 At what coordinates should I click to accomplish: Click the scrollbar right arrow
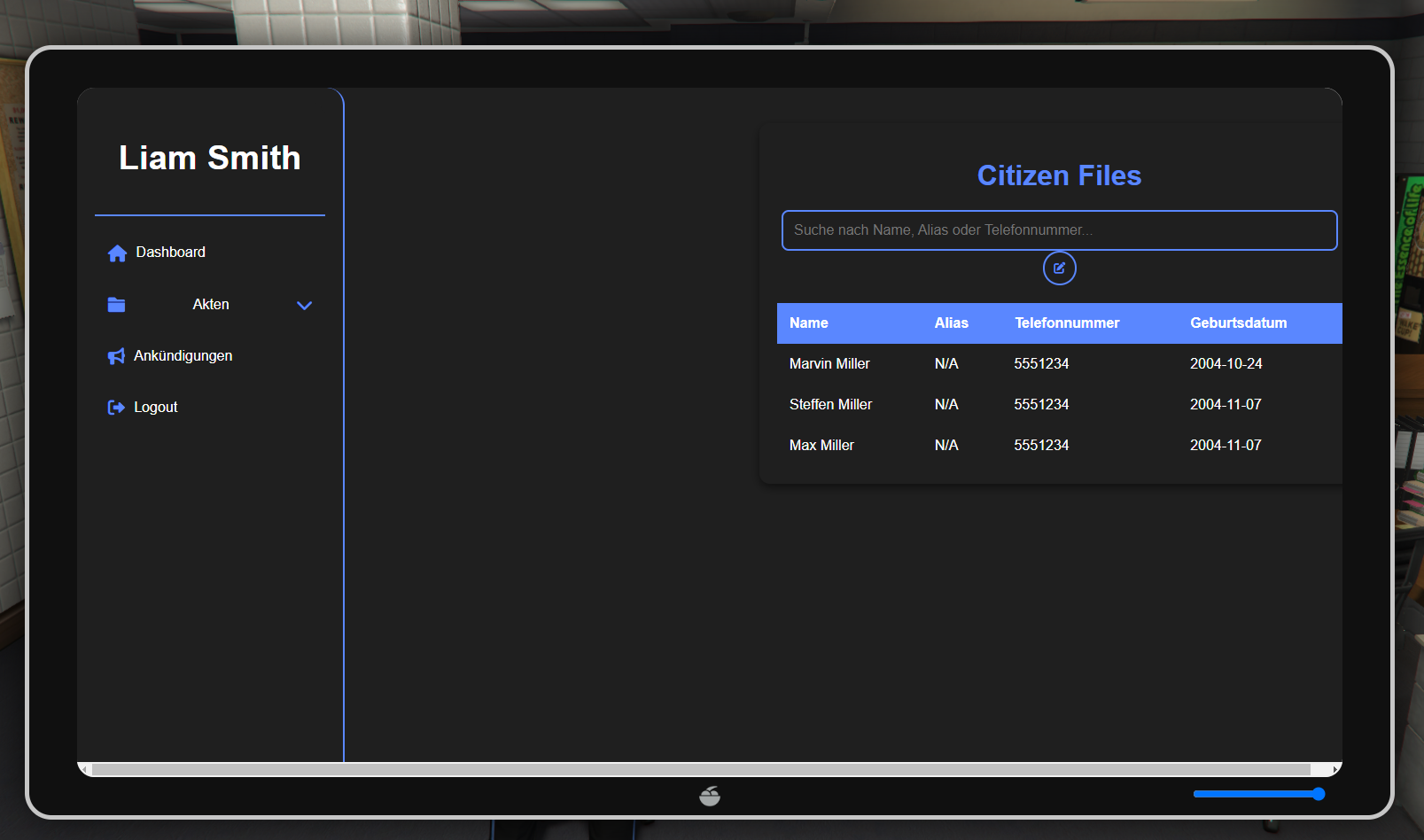pos(1335,769)
